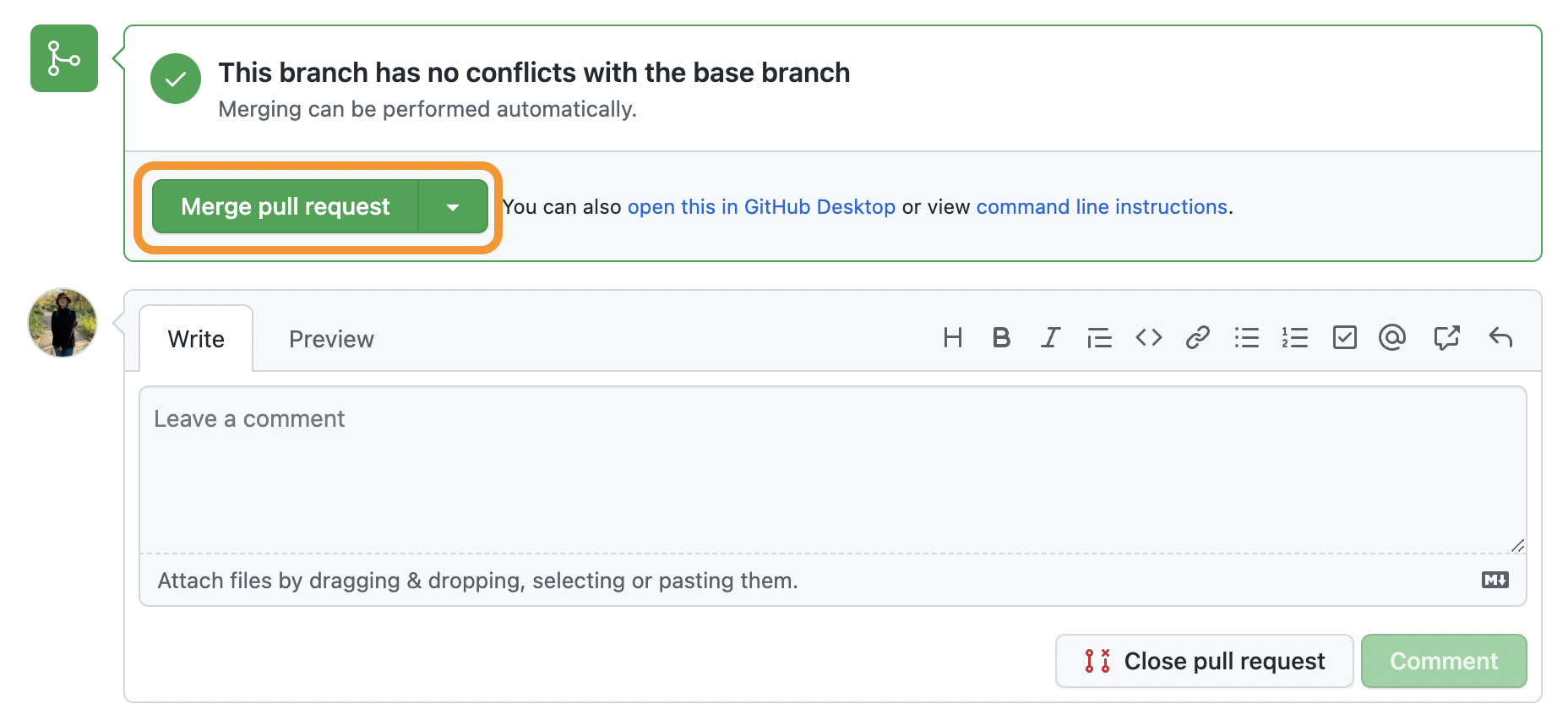The height and width of the screenshot is (715, 1568).
Task: Insert a heading with the H icon
Action: (952, 338)
